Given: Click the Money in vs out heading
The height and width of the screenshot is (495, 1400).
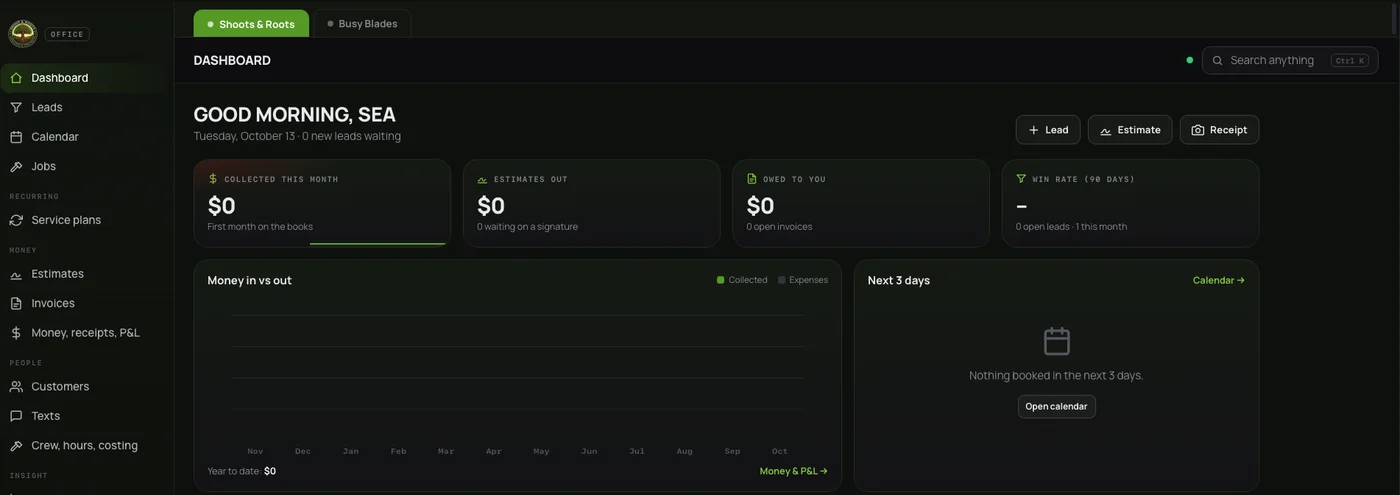Looking at the screenshot, I should [x=250, y=280].
